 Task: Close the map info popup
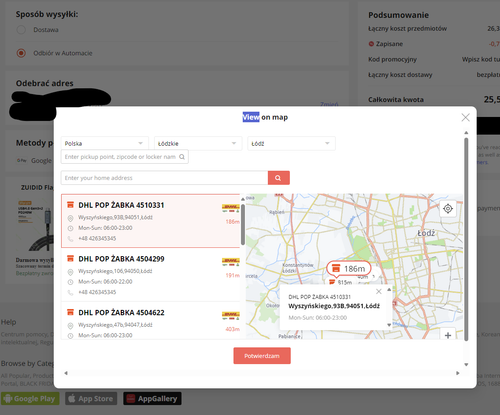[379, 292]
